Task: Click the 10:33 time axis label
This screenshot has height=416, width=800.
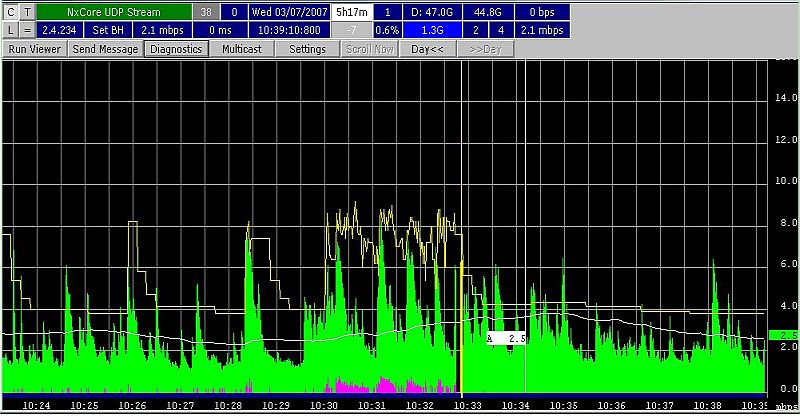Action: (468, 405)
